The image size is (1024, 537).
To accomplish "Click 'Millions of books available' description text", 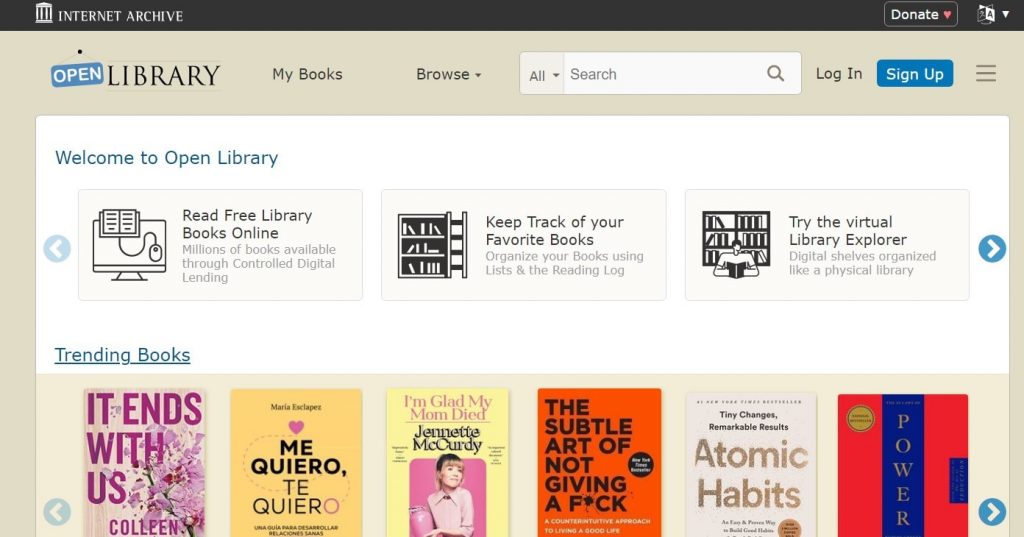I will [259, 263].
